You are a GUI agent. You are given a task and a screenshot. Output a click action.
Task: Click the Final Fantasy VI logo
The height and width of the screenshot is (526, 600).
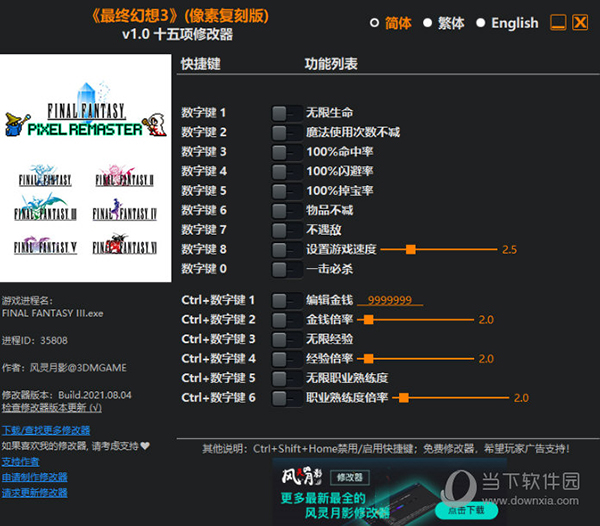pos(124,244)
